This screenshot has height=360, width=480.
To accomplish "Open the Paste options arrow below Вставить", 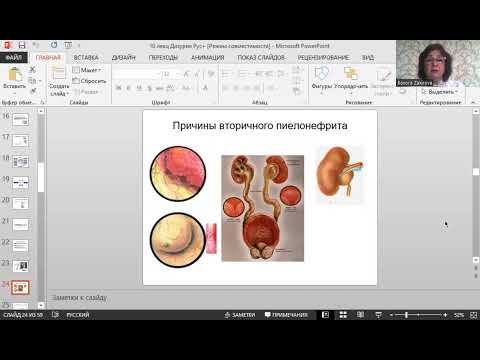I will (15, 93).
